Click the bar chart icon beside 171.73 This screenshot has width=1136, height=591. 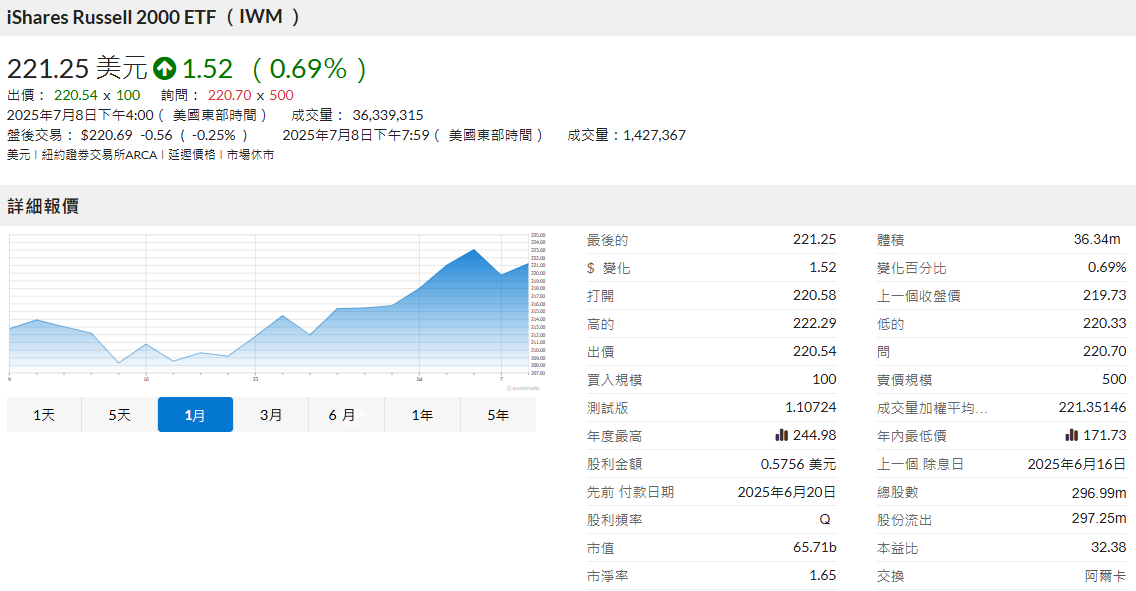tap(1072, 435)
